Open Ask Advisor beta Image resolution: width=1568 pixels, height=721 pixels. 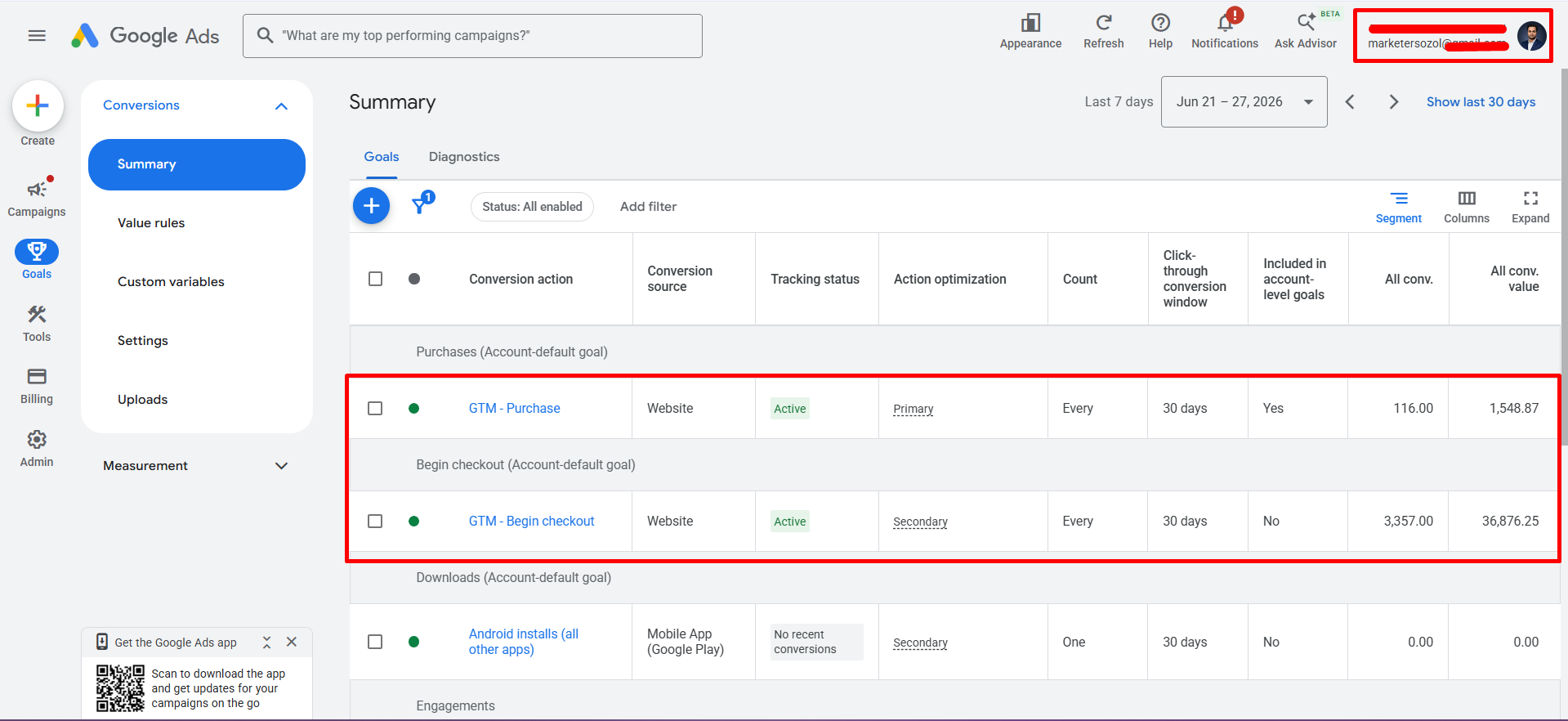1306,31
